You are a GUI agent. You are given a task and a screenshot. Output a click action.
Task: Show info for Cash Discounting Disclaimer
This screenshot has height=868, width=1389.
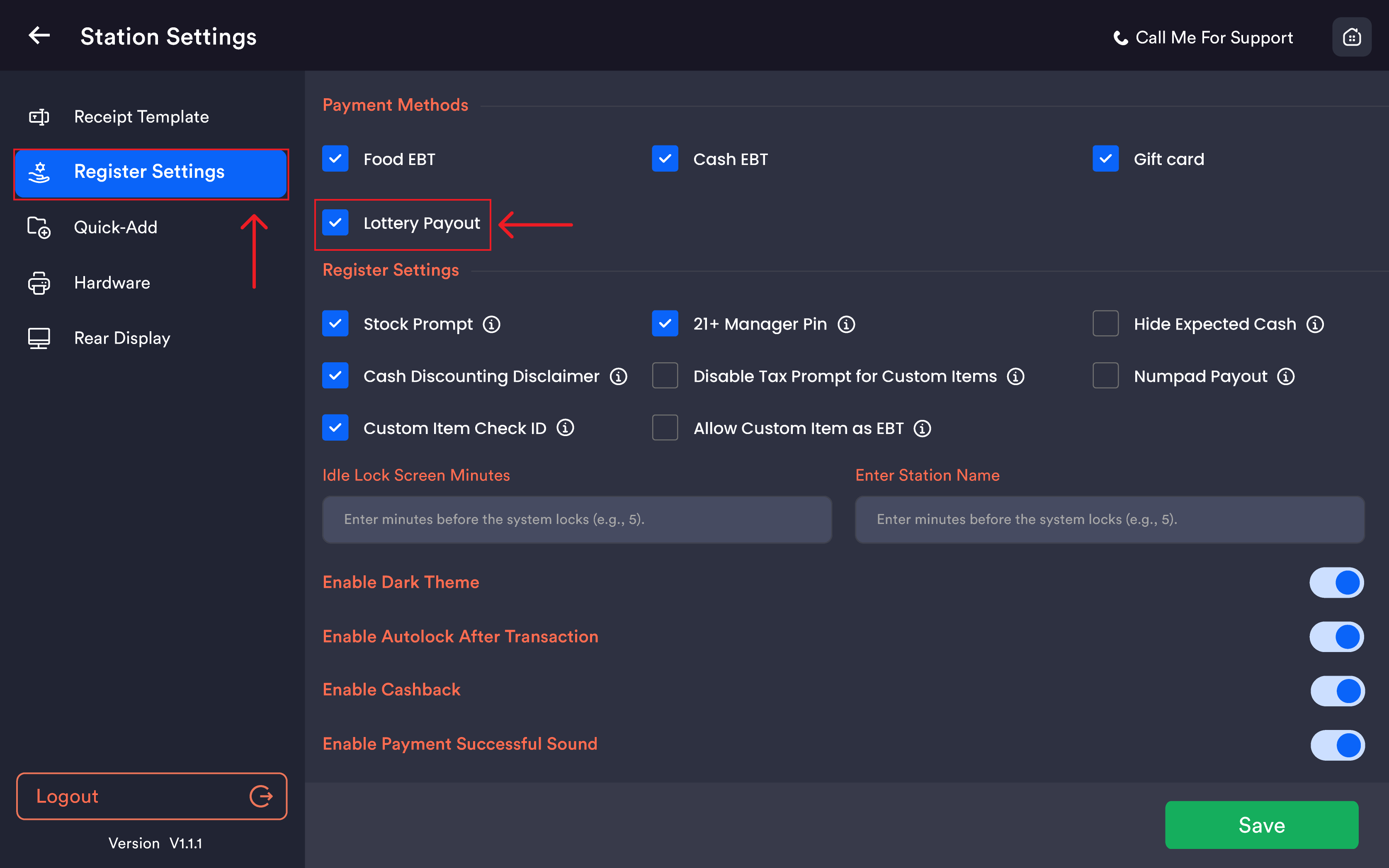(619, 377)
